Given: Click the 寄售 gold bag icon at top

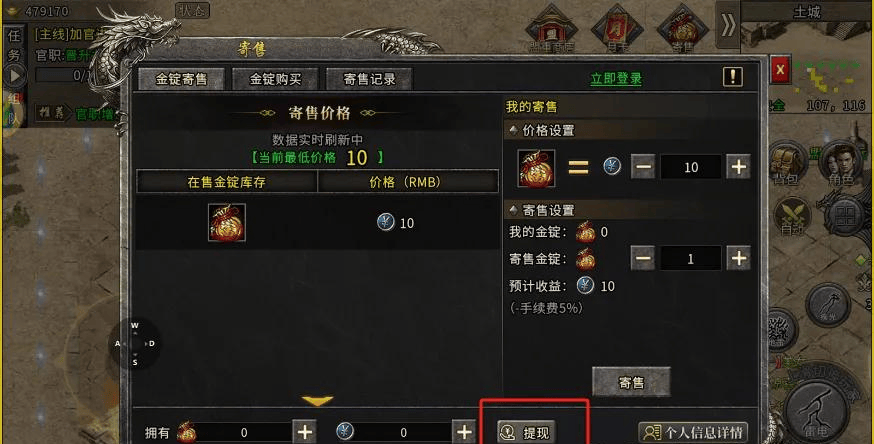Looking at the screenshot, I should pos(682,28).
